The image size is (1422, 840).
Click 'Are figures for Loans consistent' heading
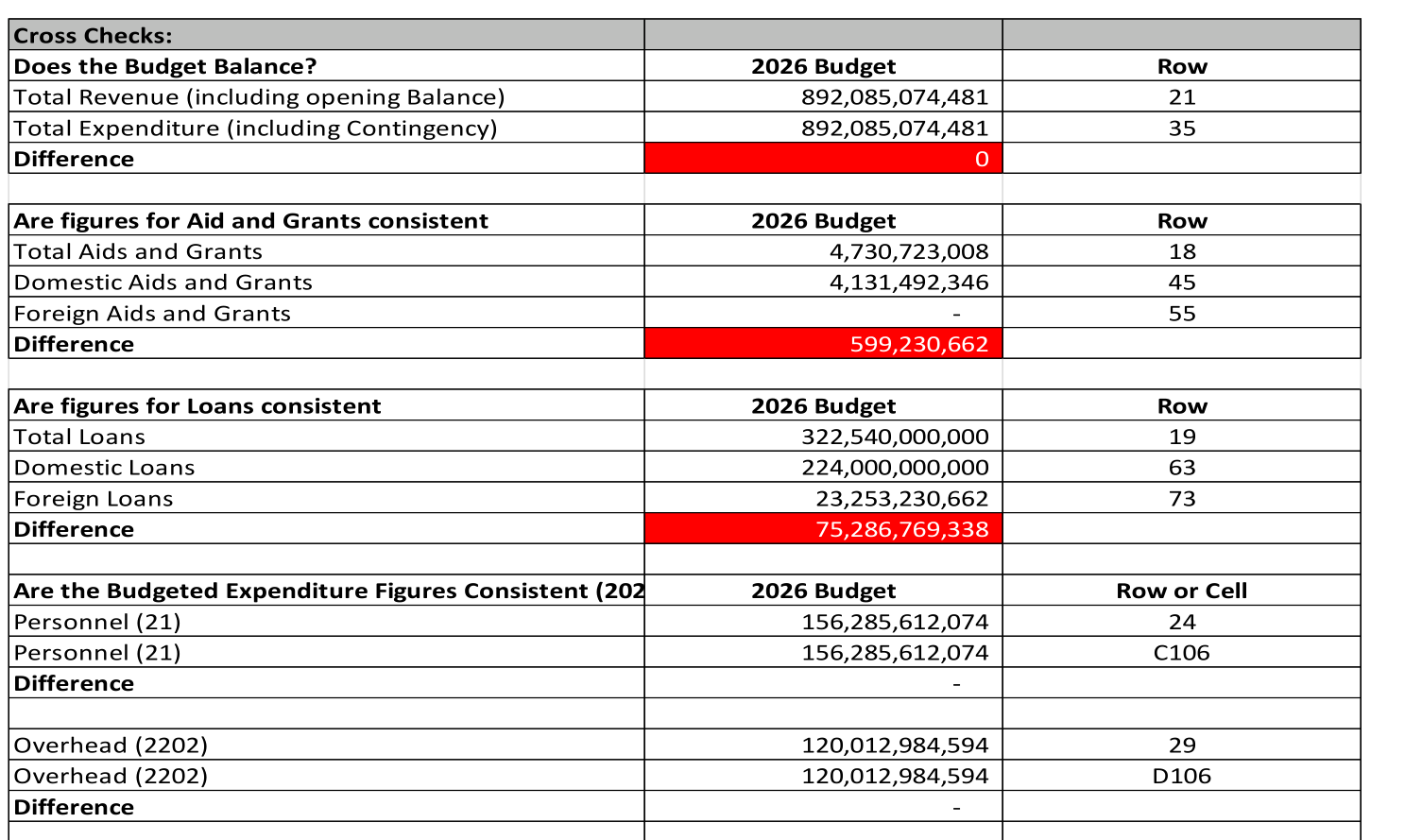[327, 405]
